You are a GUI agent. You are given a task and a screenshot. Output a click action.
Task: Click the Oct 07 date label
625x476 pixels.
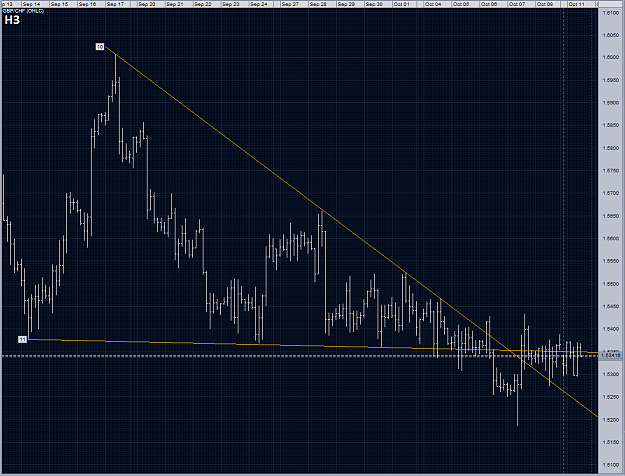pyautogui.click(x=517, y=4)
